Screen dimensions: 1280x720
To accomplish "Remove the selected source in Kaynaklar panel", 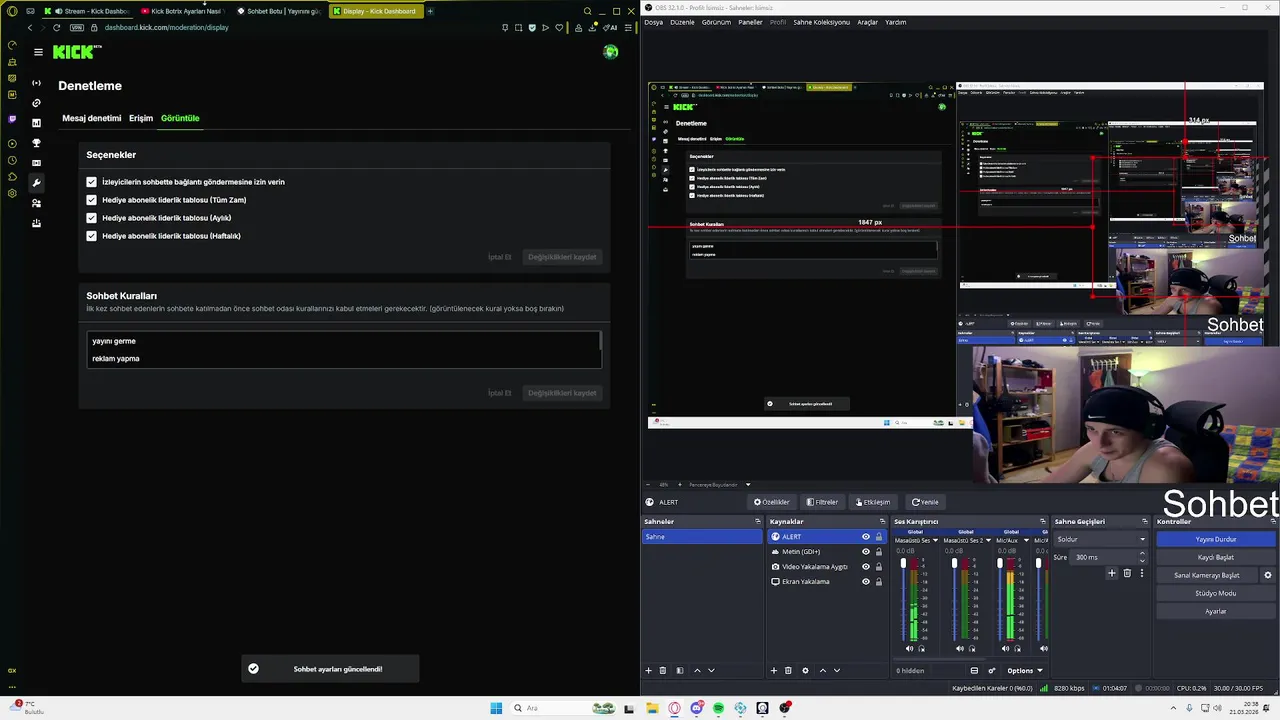I will [x=788, y=670].
